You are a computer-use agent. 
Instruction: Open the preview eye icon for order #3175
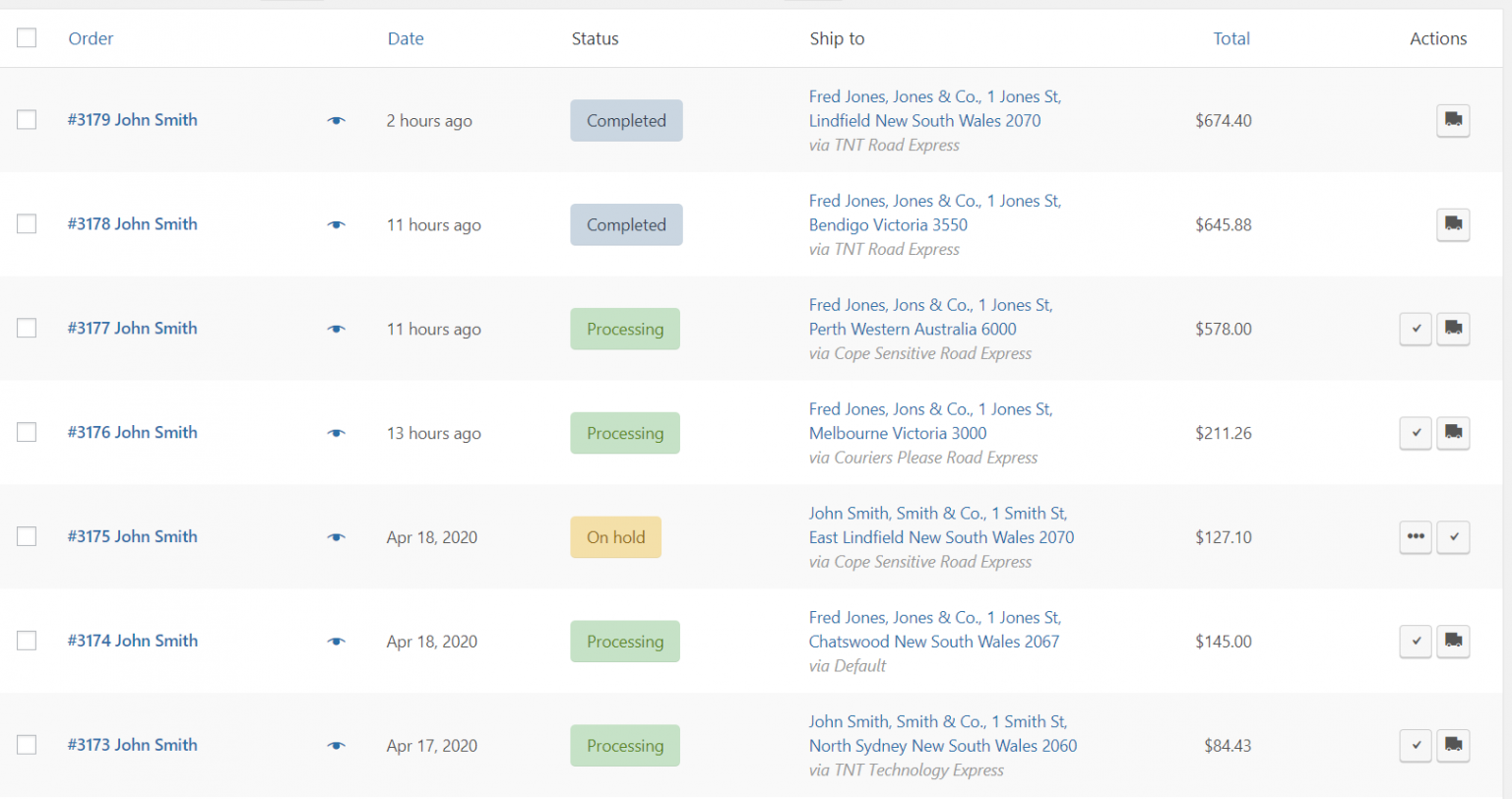(336, 537)
